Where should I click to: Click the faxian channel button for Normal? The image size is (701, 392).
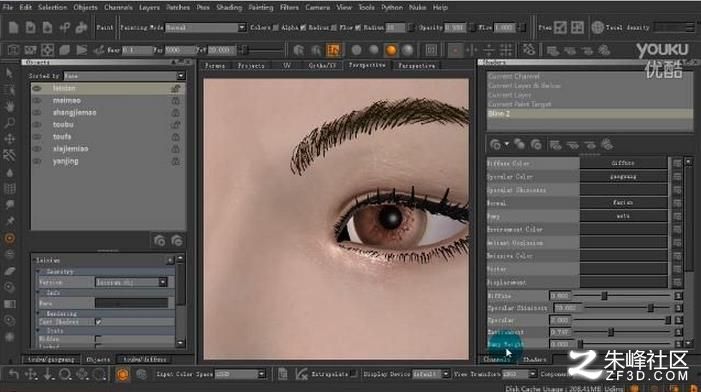623,203
